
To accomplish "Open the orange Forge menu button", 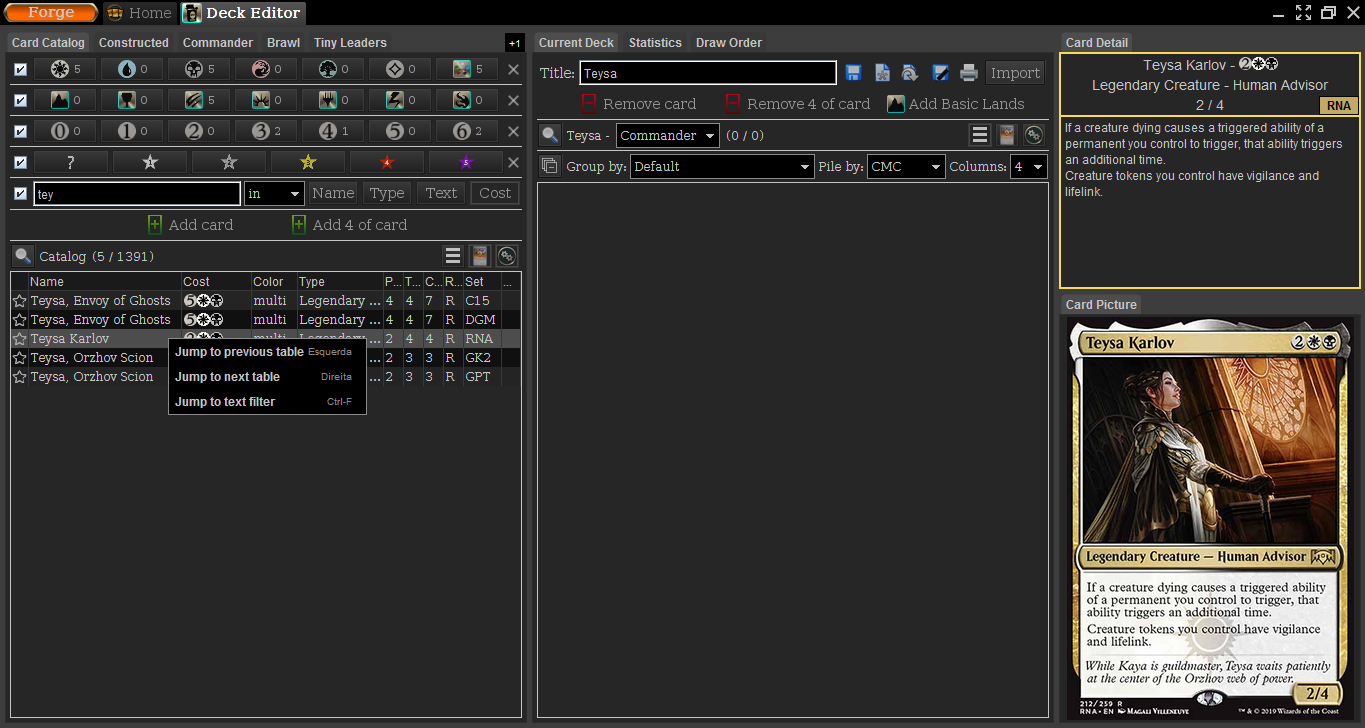I will tap(50, 13).
